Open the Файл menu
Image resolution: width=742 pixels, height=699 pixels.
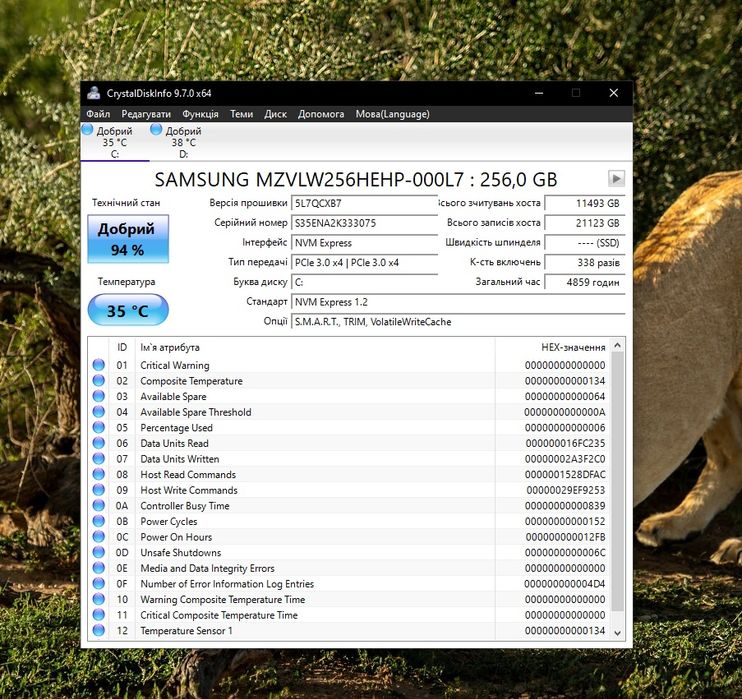click(x=98, y=114)
